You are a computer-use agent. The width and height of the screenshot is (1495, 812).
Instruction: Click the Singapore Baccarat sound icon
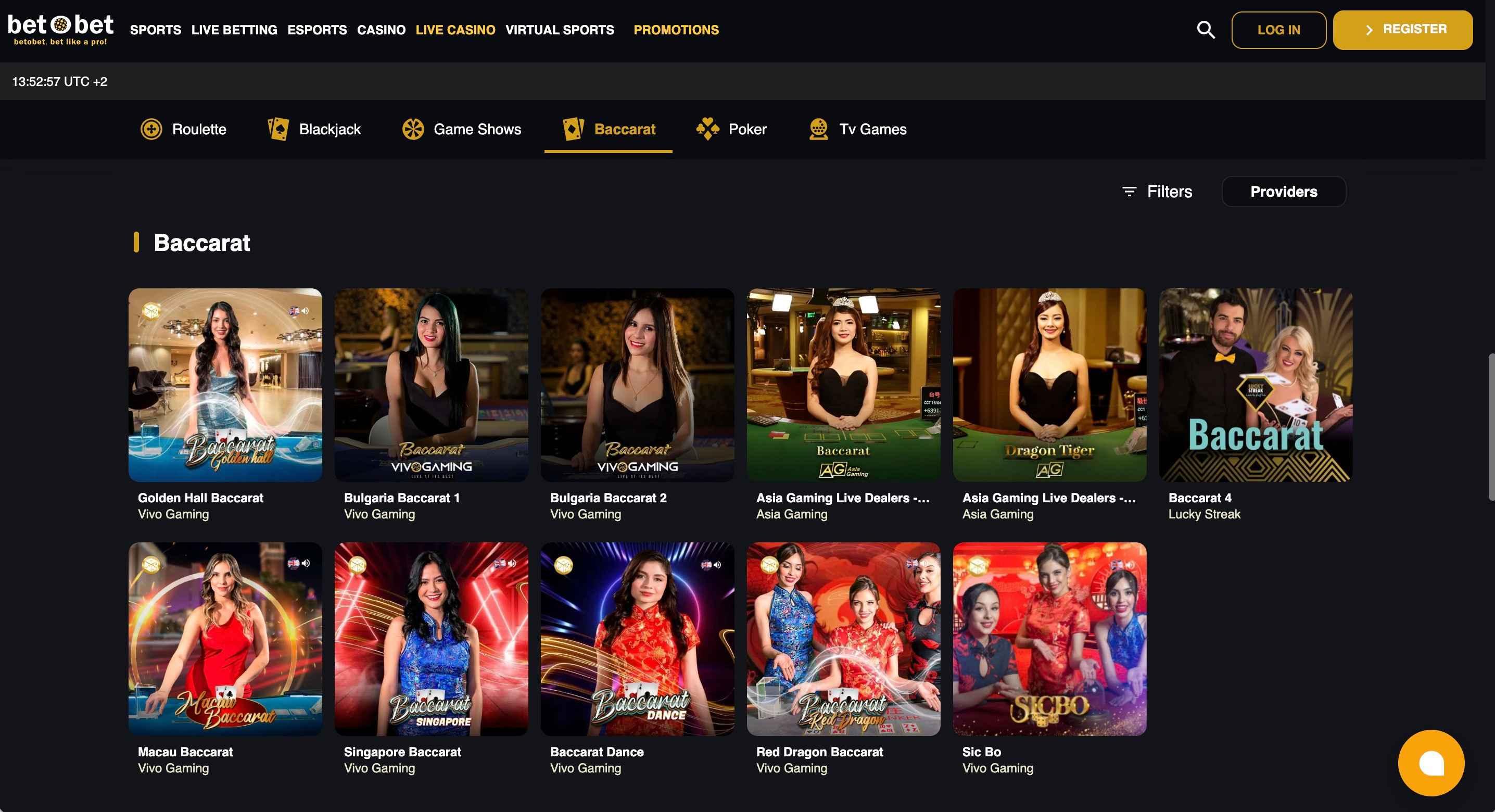(512, 563)
